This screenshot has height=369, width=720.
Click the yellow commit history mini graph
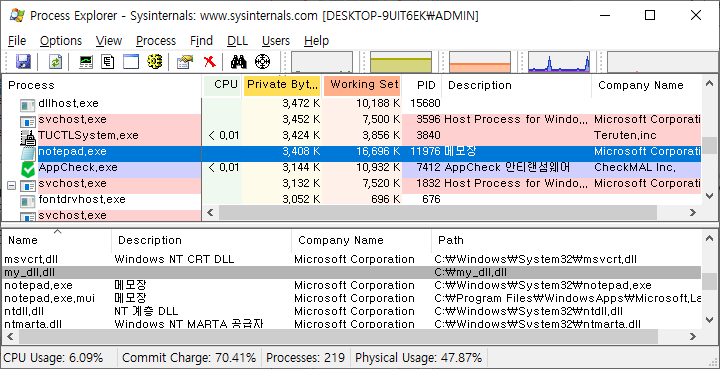pyautogui.click(x=401, y=62)
